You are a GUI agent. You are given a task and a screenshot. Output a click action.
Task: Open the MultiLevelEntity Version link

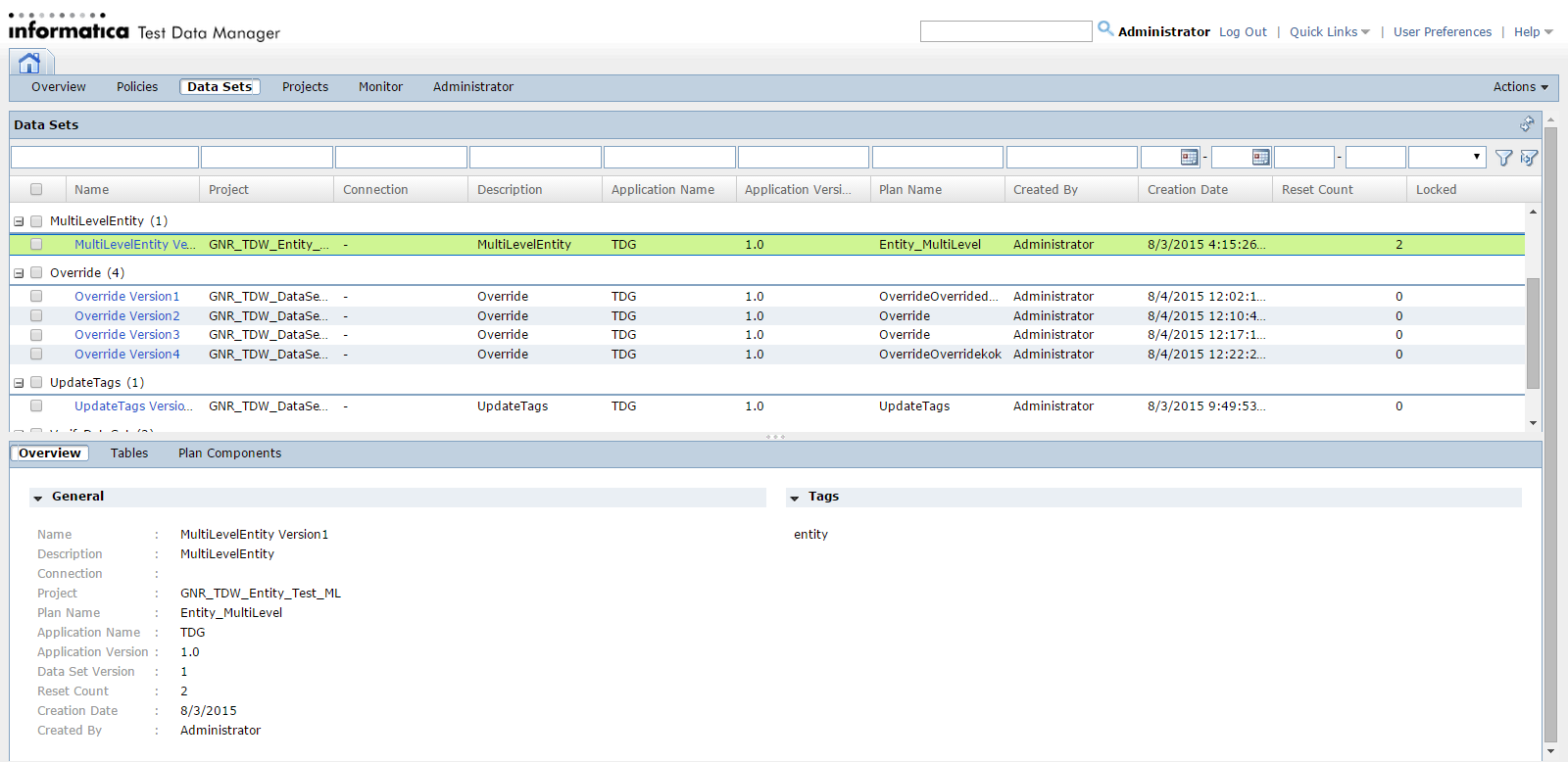tap(135, 245)
